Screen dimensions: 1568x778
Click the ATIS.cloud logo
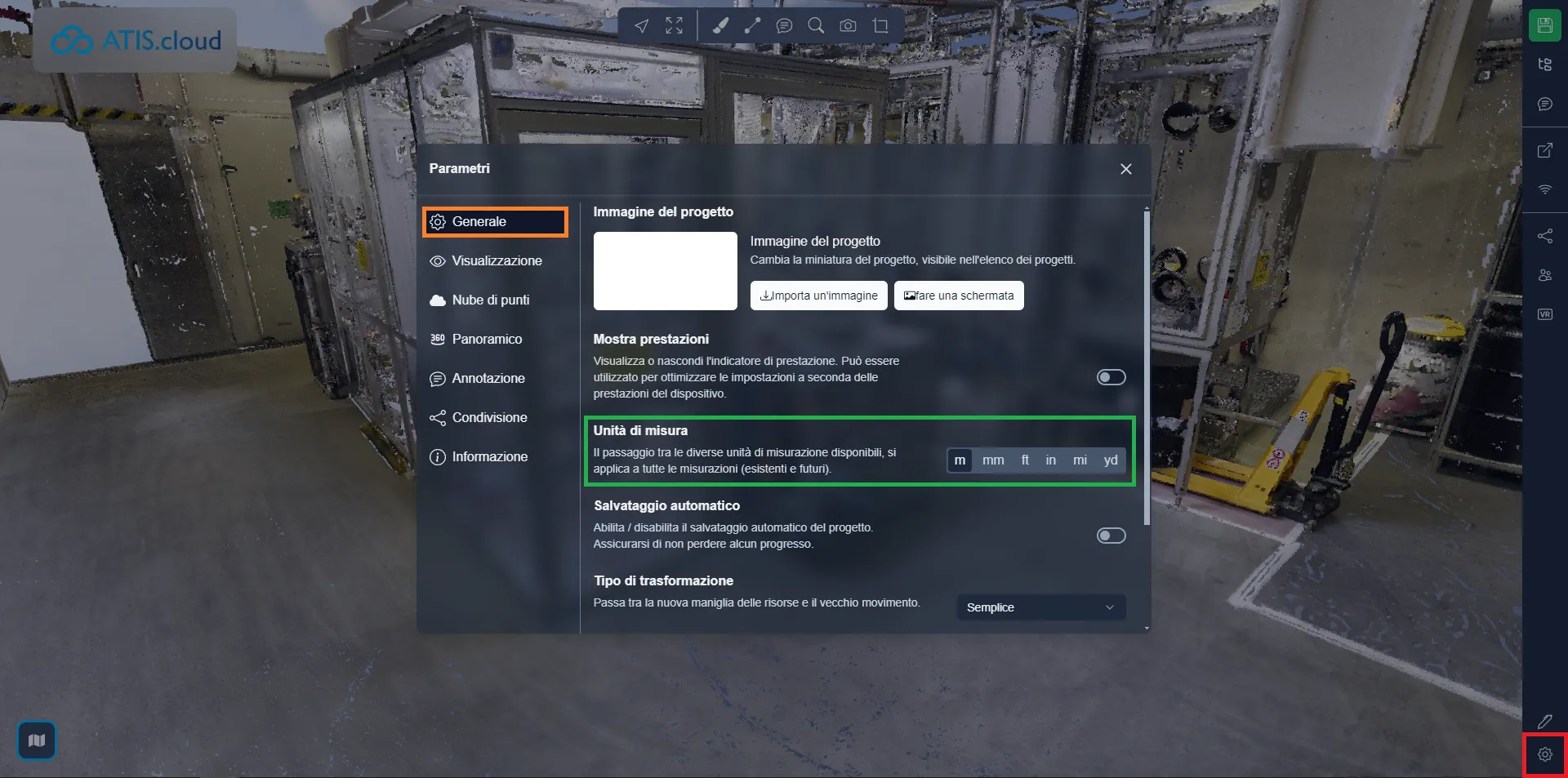(136, 40)
